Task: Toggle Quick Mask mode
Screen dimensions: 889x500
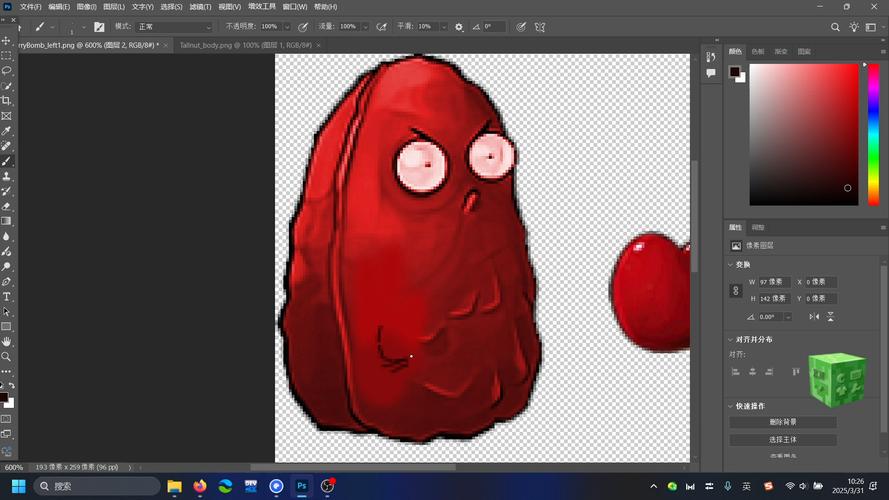Action: point(6,419)
